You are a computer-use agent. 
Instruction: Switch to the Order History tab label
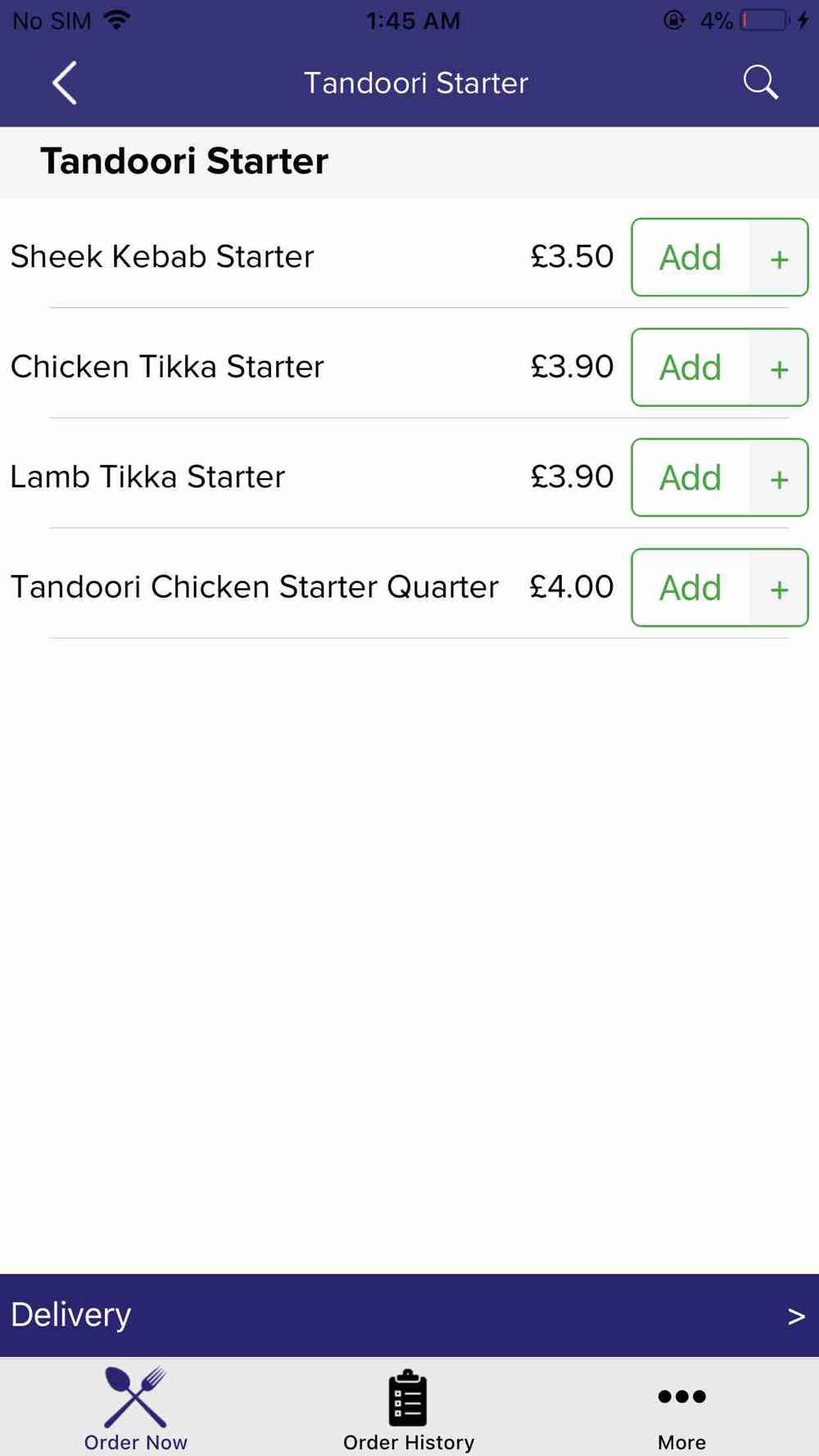pyautogui.click(x=409, y=1442)
